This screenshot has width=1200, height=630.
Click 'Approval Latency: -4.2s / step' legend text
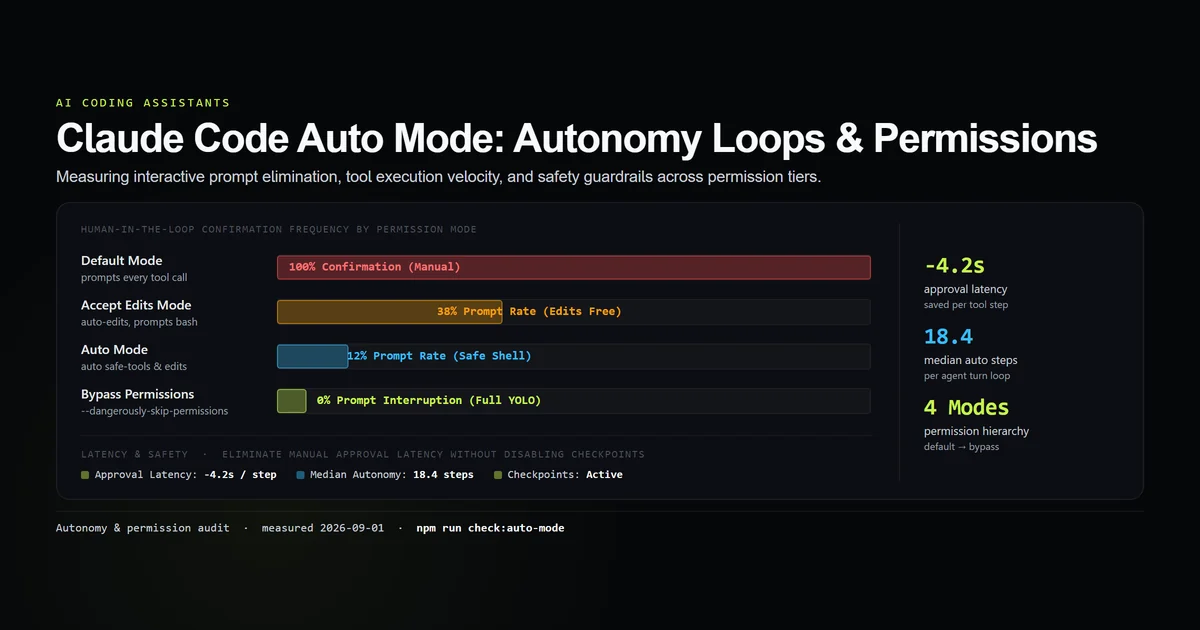coord(185,475)
